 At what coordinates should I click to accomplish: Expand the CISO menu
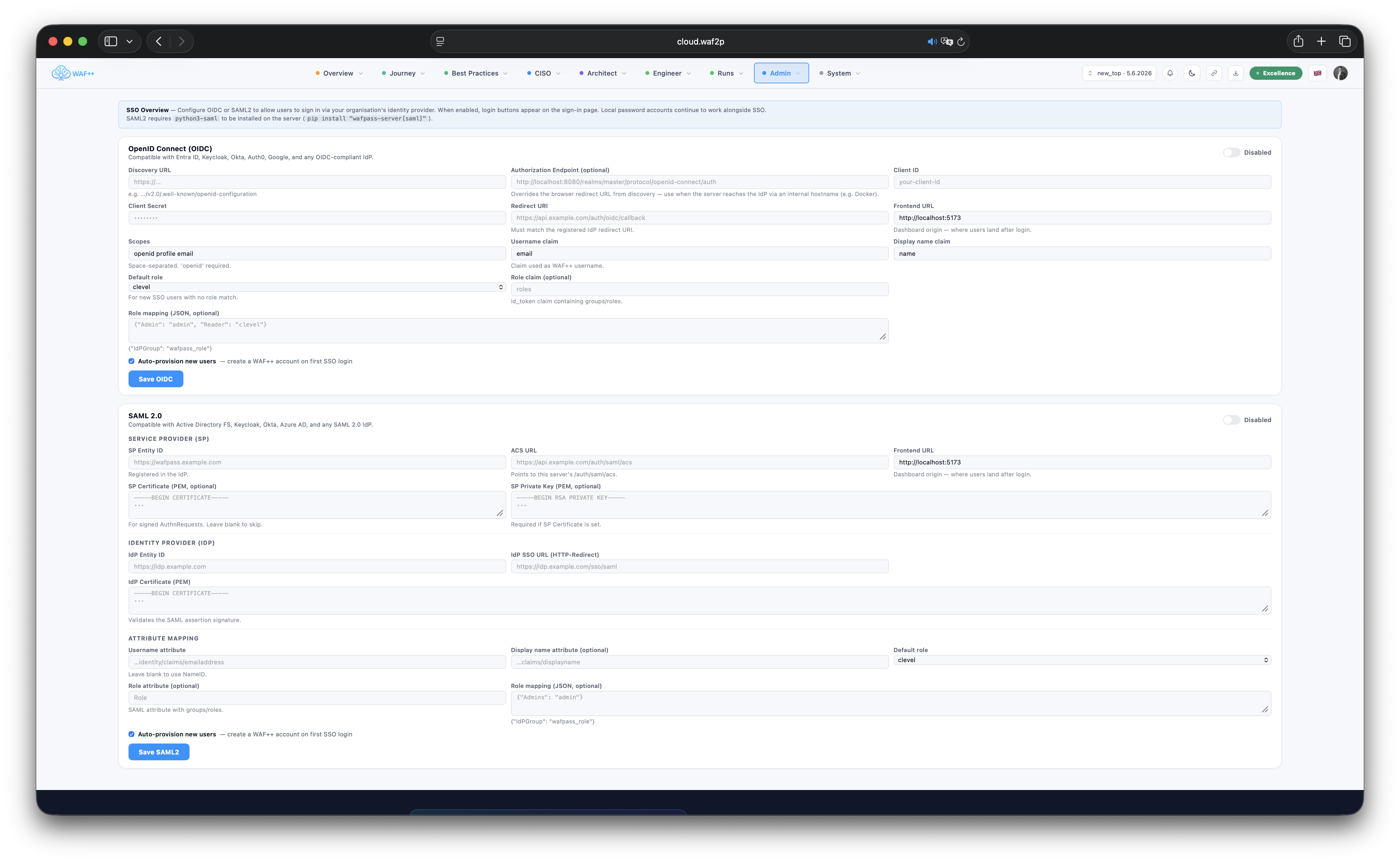tap(543, 73)
